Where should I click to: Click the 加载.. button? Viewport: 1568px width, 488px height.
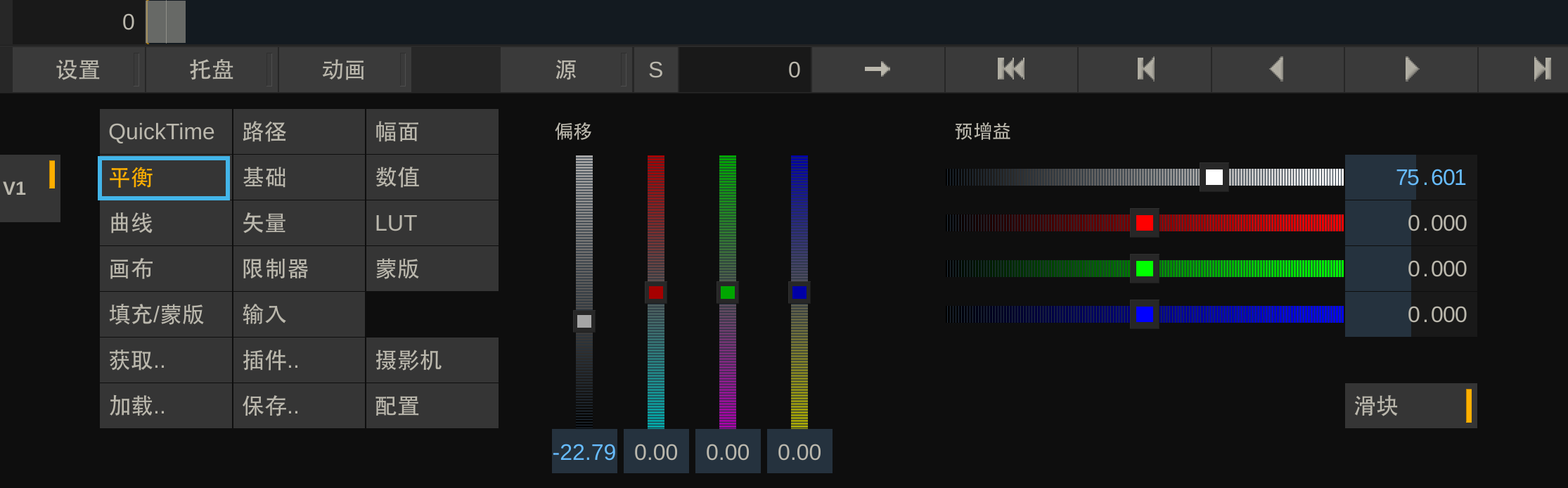(x=165, y=406)
